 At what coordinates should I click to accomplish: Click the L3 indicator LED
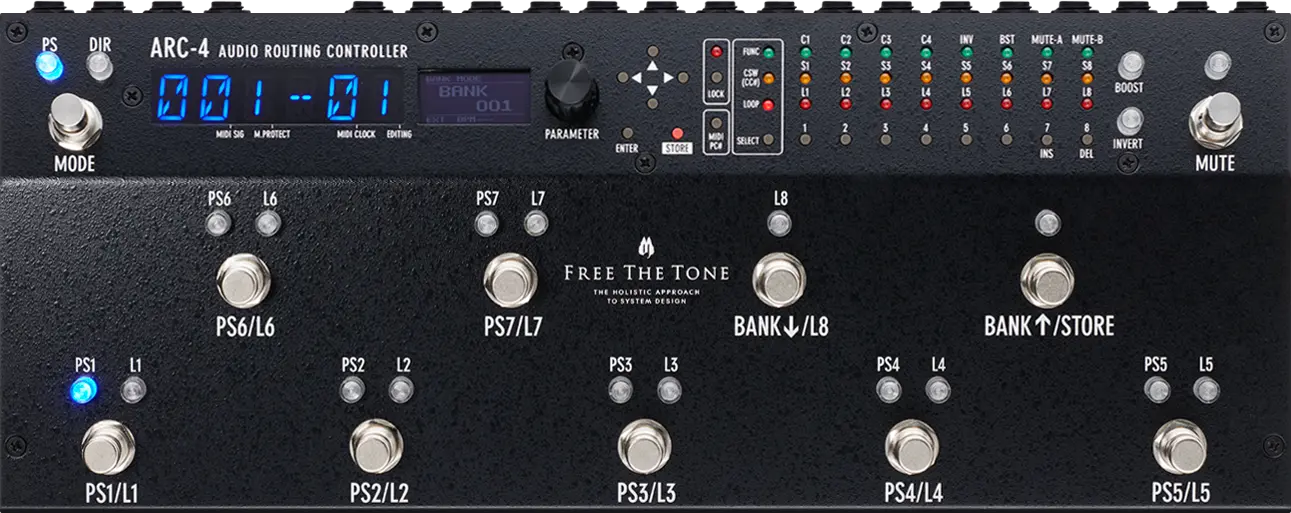pyautogui.click(x=669, y=390)
